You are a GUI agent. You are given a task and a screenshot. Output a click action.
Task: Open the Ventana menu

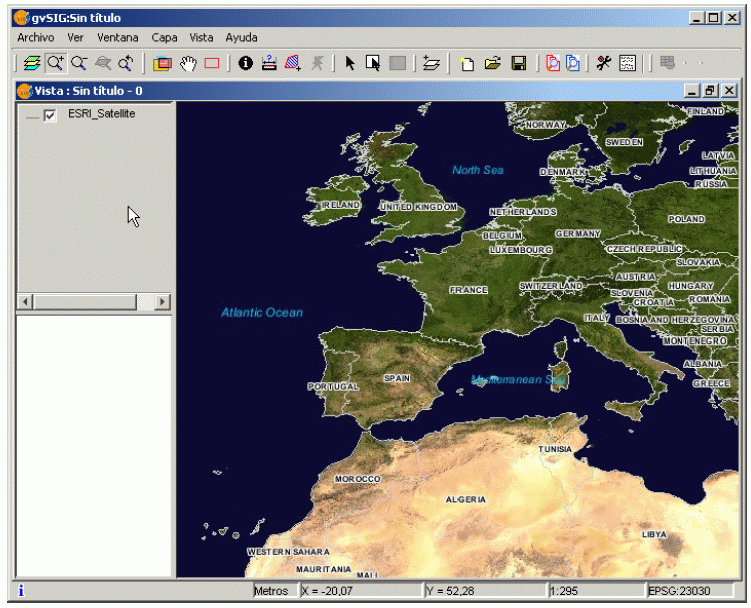click(118, 37)
